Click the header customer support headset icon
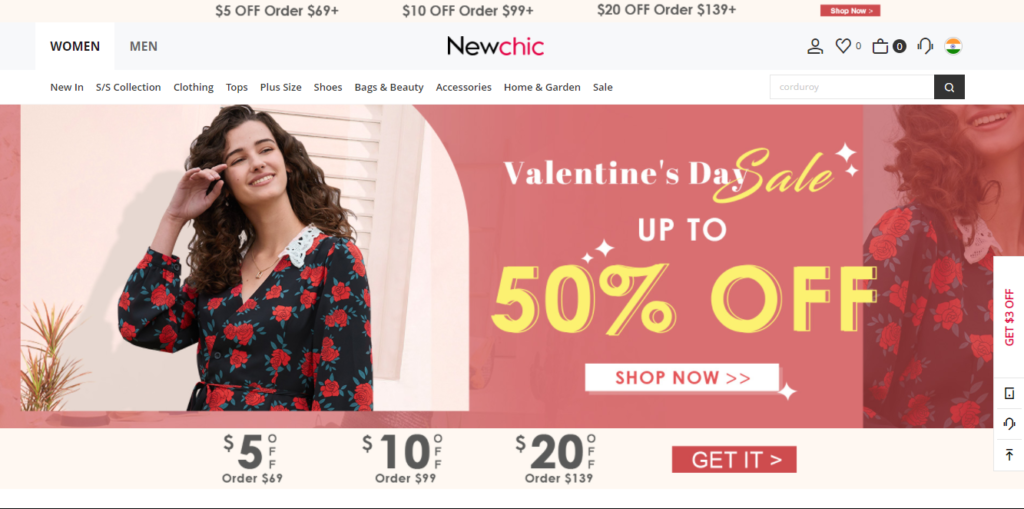Screen dimensions: 1024x509 pyautogui.click(x=925, y=46)
